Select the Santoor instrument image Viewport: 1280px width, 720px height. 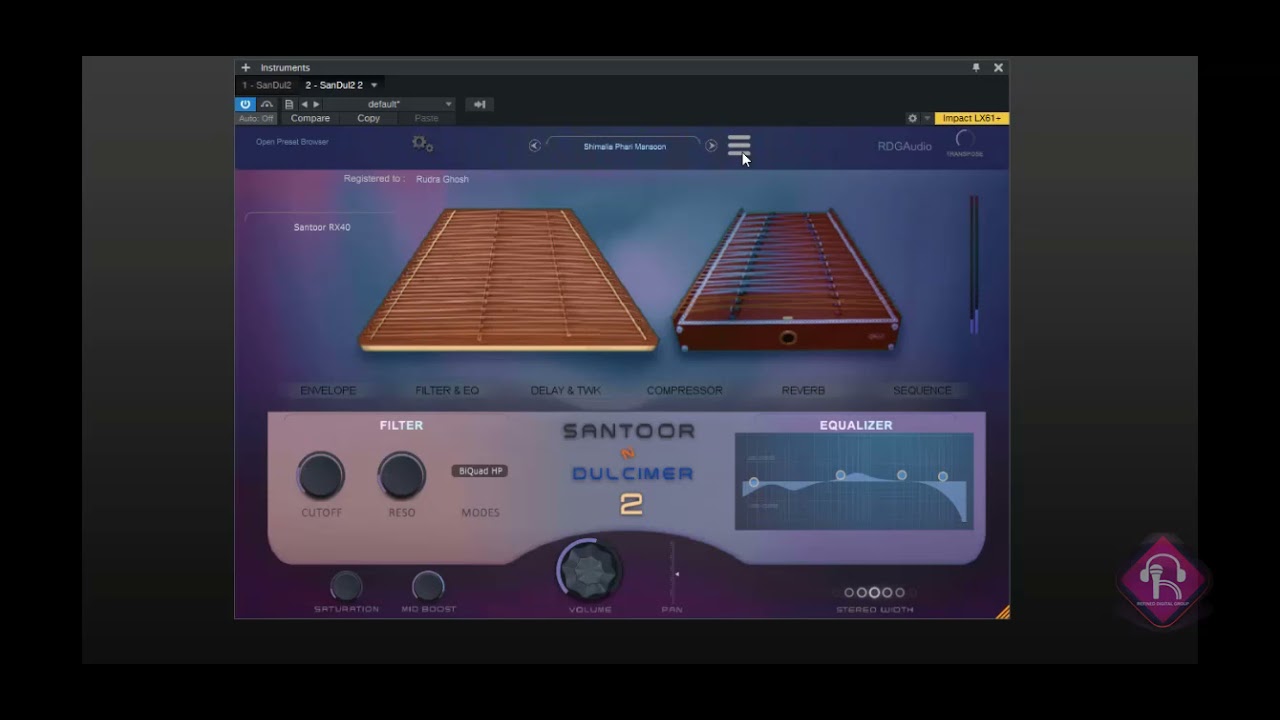pyautogui.click(x=508, y=279)
